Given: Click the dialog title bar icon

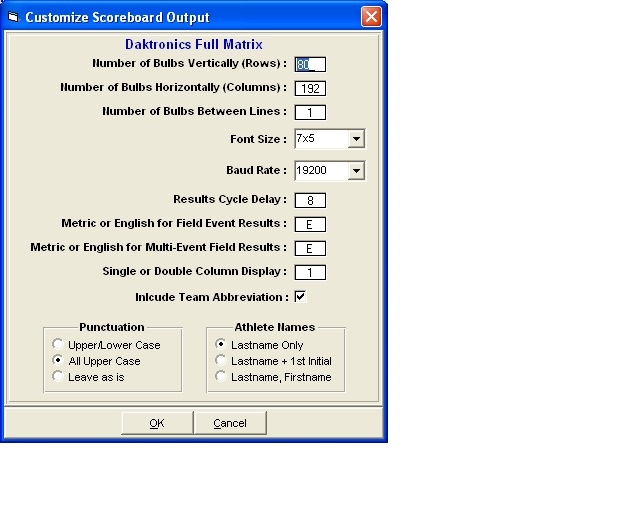Looking at the screenshot, I should click(x=13, y=17).
